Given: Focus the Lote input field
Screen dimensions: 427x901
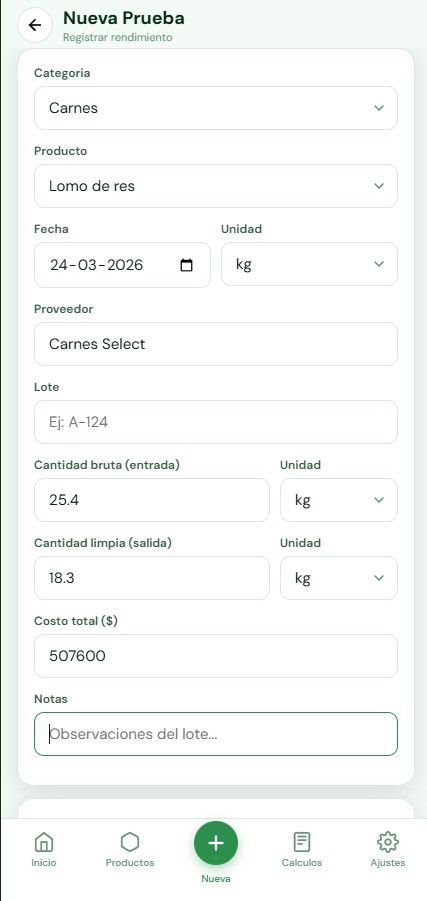Looking at the screenshot, I should (216, 422).
